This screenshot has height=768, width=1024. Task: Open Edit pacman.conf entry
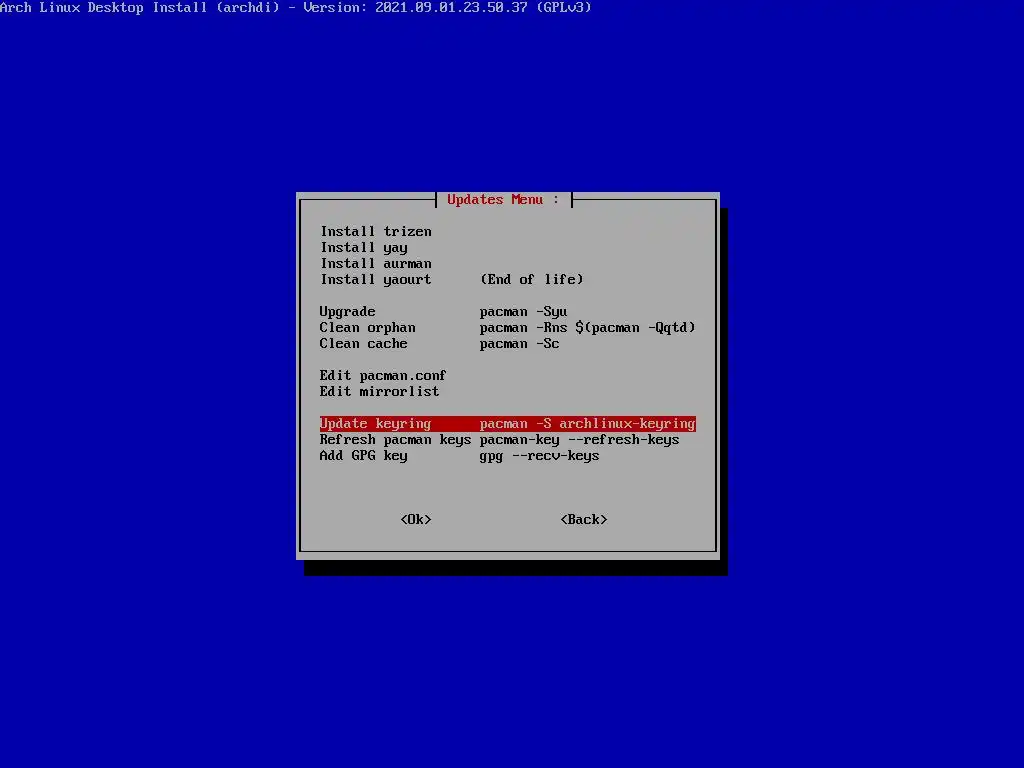click(383, 376)
